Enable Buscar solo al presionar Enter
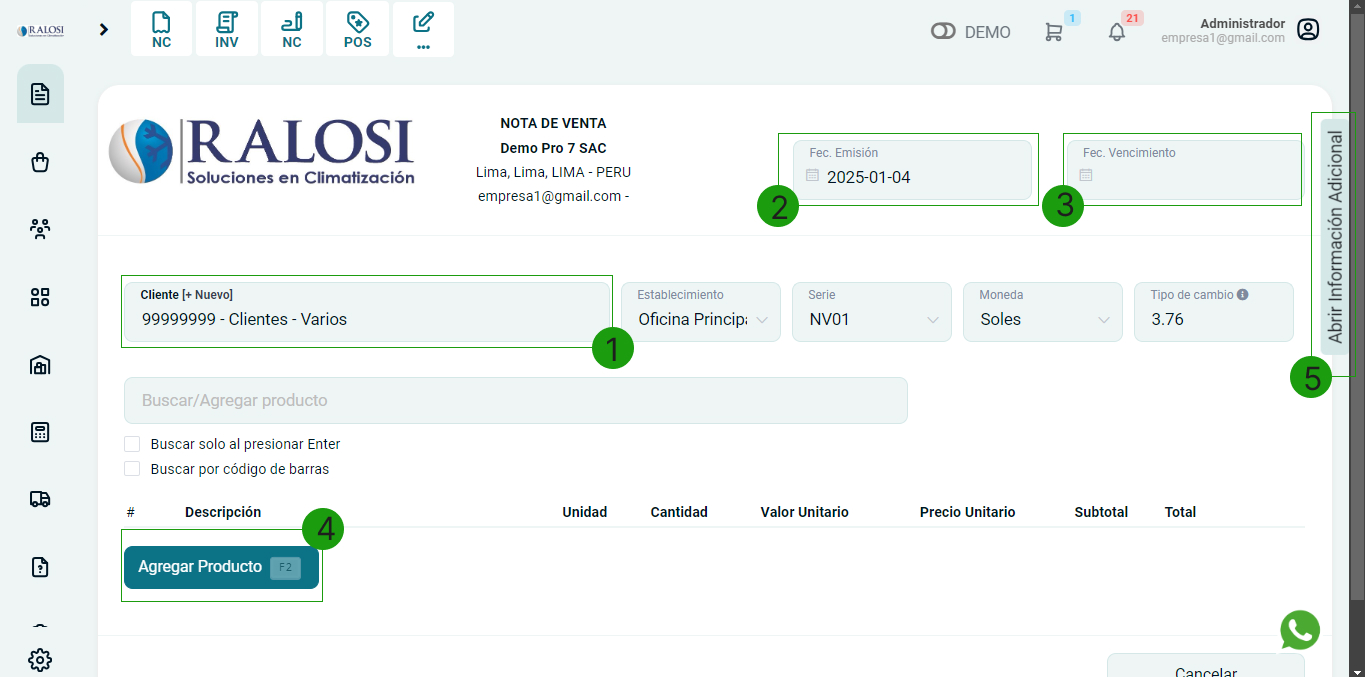The height and width of the screenshot is (677, 1365). (132, 444)
